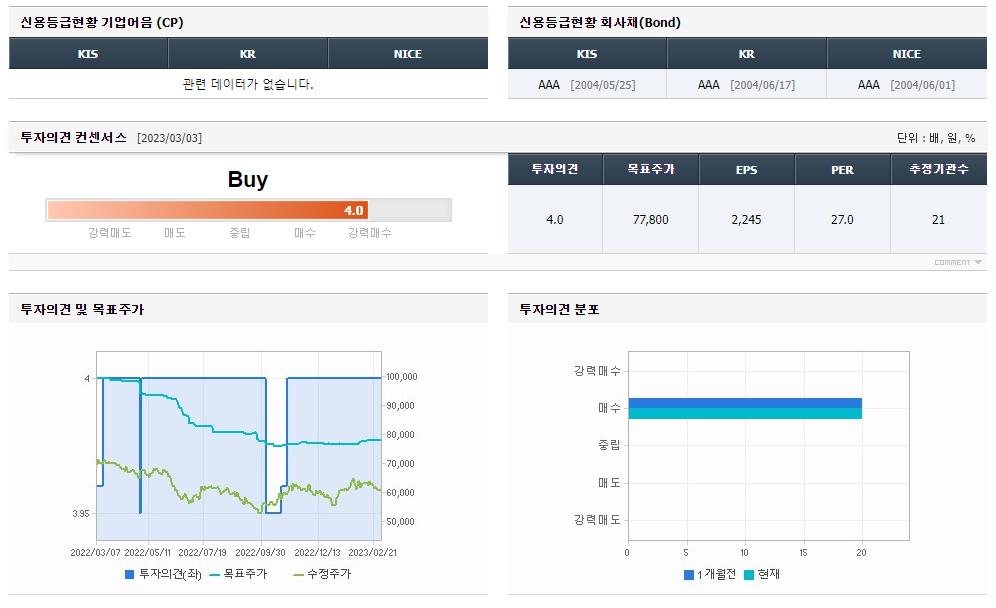Click the PER column header
This screenshot has height=608, width=996.
pos(842,169)
